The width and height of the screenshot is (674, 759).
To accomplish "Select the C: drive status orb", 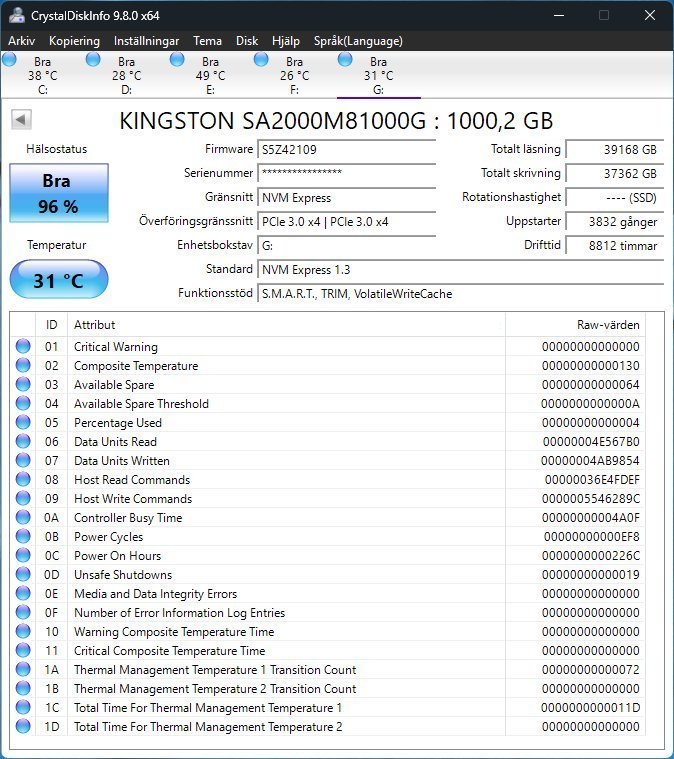I will 9,60.
